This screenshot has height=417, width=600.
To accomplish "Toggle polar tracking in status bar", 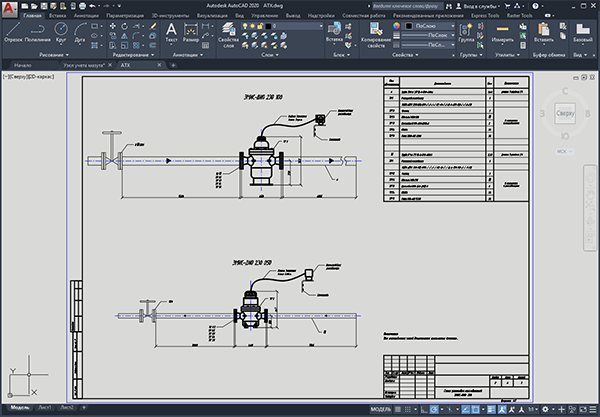I will tap(434, 409).
